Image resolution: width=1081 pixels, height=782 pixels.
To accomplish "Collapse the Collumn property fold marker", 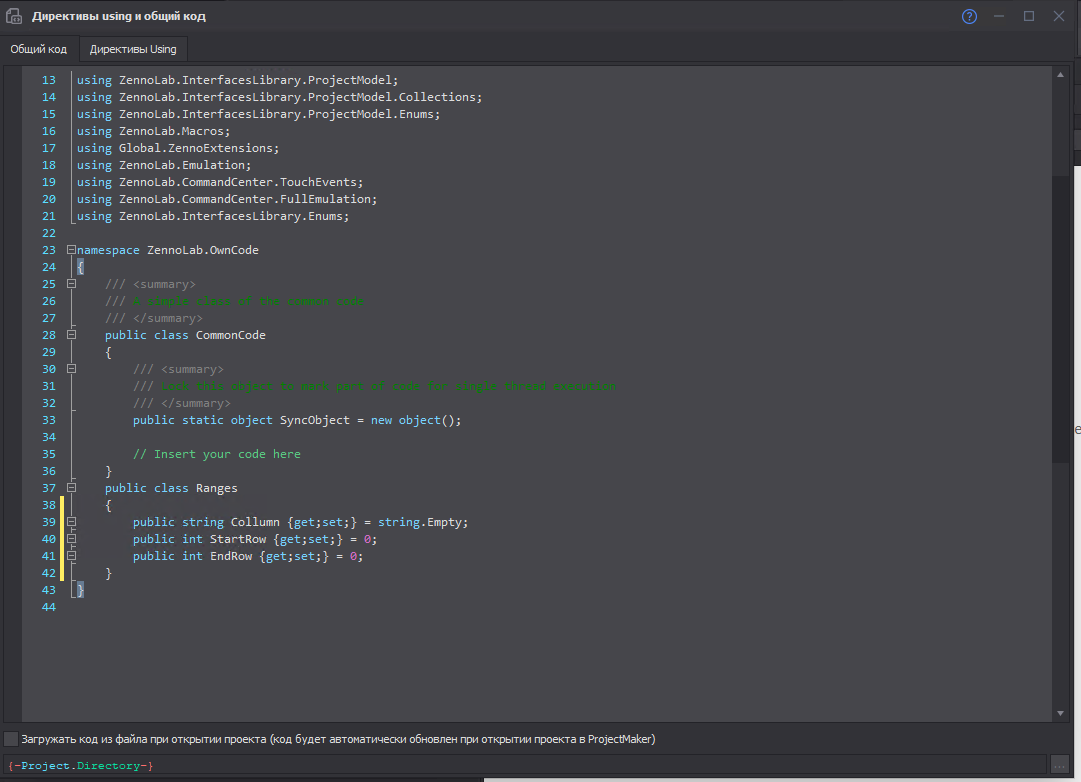I will pos(71,522).
